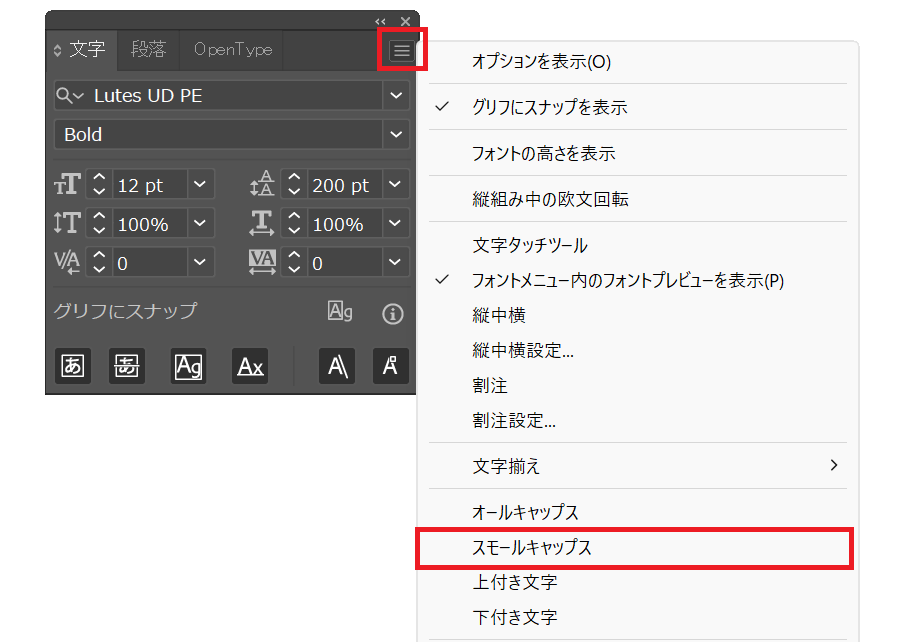Viewport: 898px width, 642px height.
Task: Open the Character panel hamburger menu
Action: point(401,50)
